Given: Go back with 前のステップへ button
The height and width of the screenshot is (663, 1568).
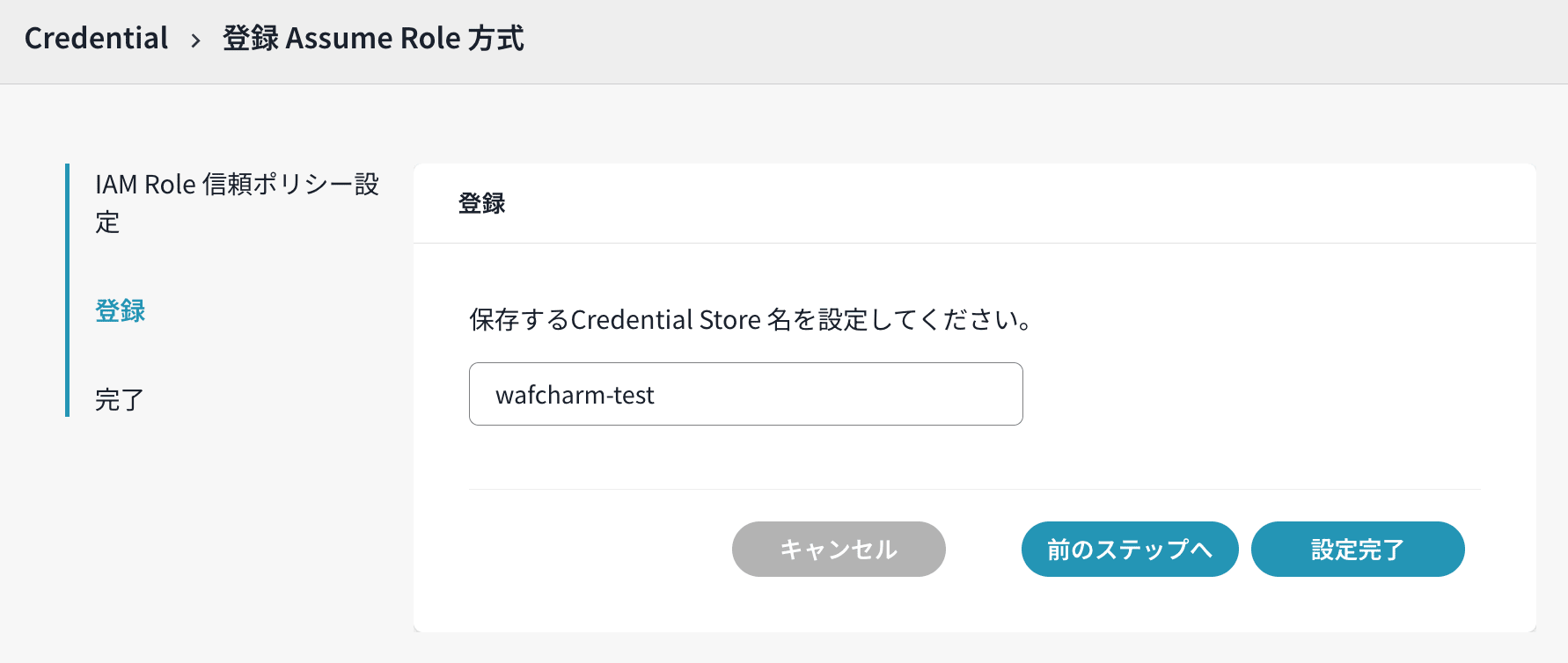Looking at the screenshot, I should 1130,550.
